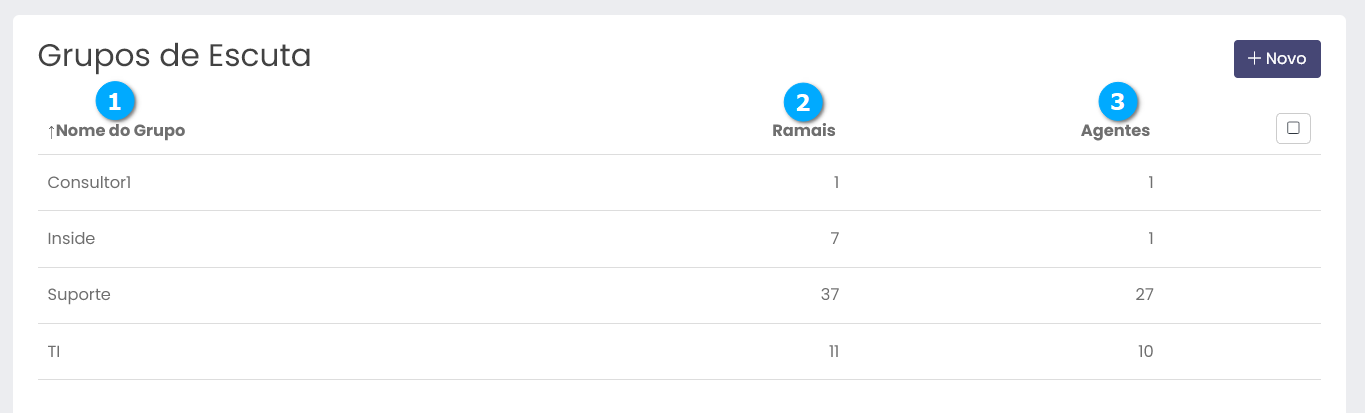Image resolution: width=1365 pixels, height=413 pixels.
Task: Open the Inside group row
Action: click(71, 239)
